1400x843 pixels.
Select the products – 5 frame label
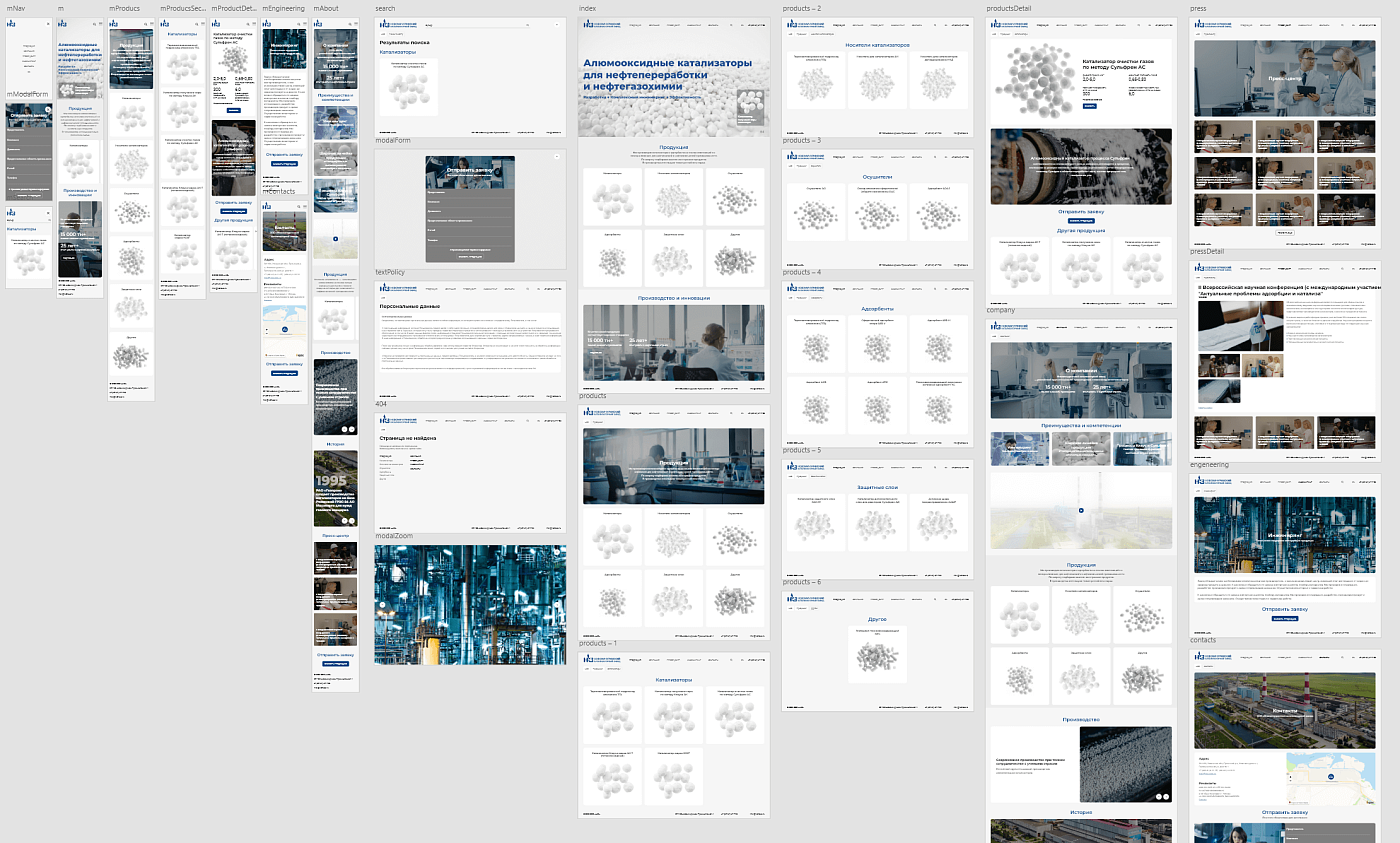click(802, 450)
